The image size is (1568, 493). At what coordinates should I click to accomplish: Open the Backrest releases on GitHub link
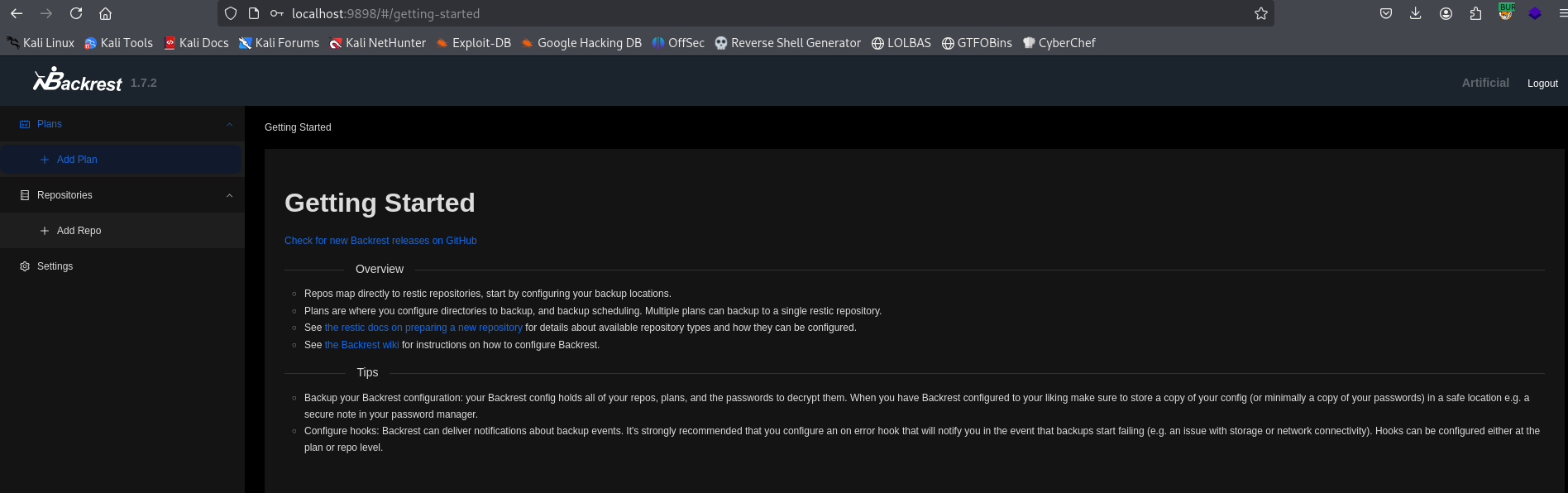[x=380, y=241]
